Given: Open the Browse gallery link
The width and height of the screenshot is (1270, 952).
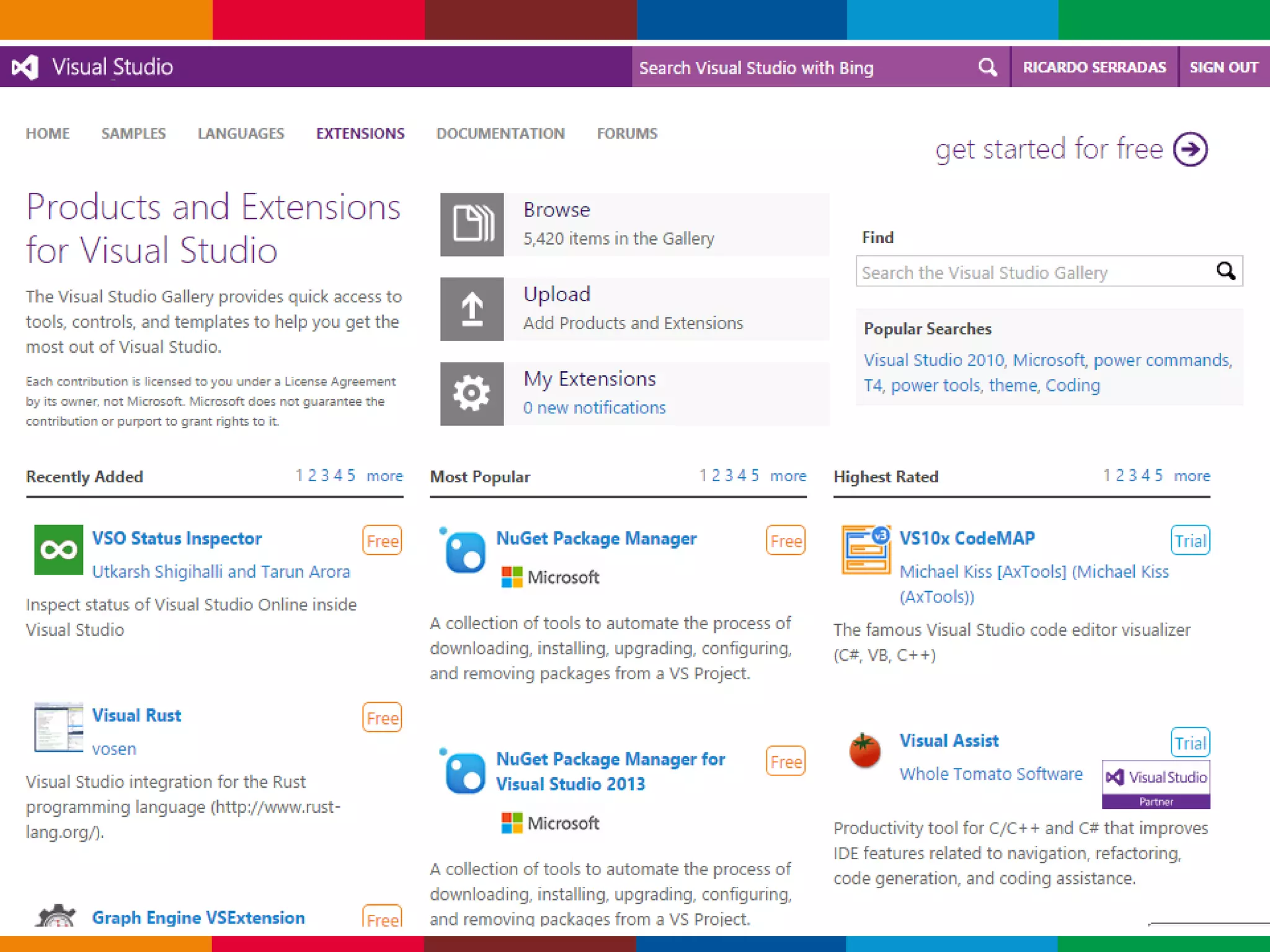Looking at the screenshot, I should pyautogui.click(x=557, y=210).
